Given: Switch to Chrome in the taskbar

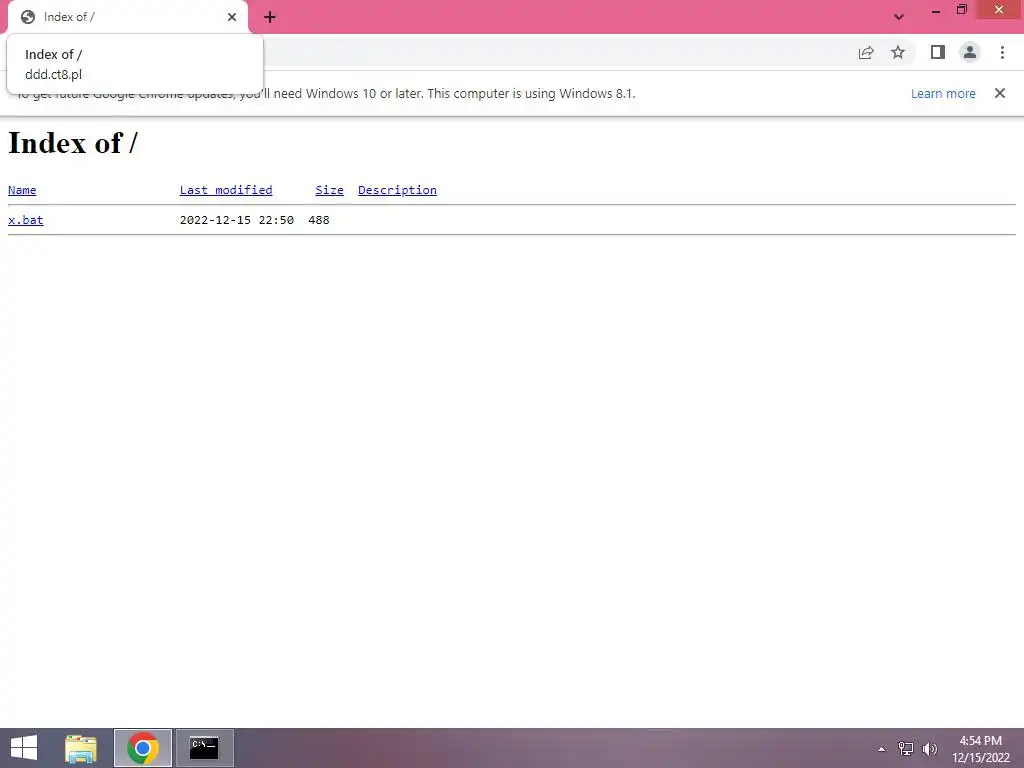Looking at the screenshot, I should coord(143,748).
